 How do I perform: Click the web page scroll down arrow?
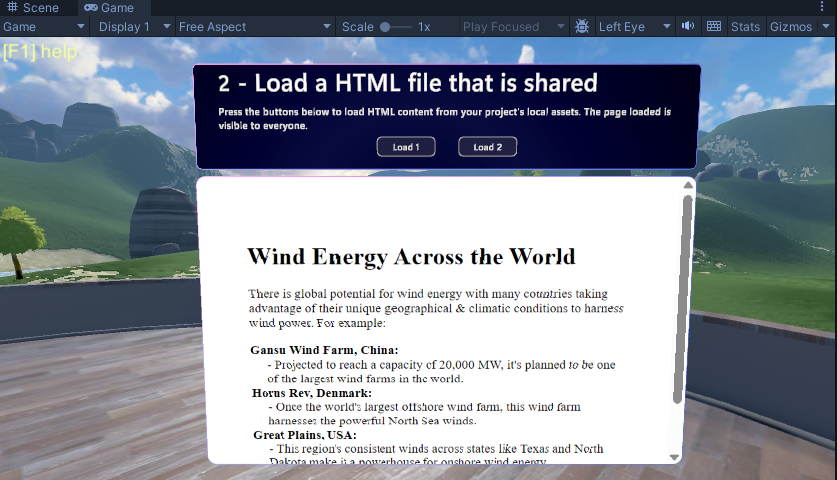(674, 458)
